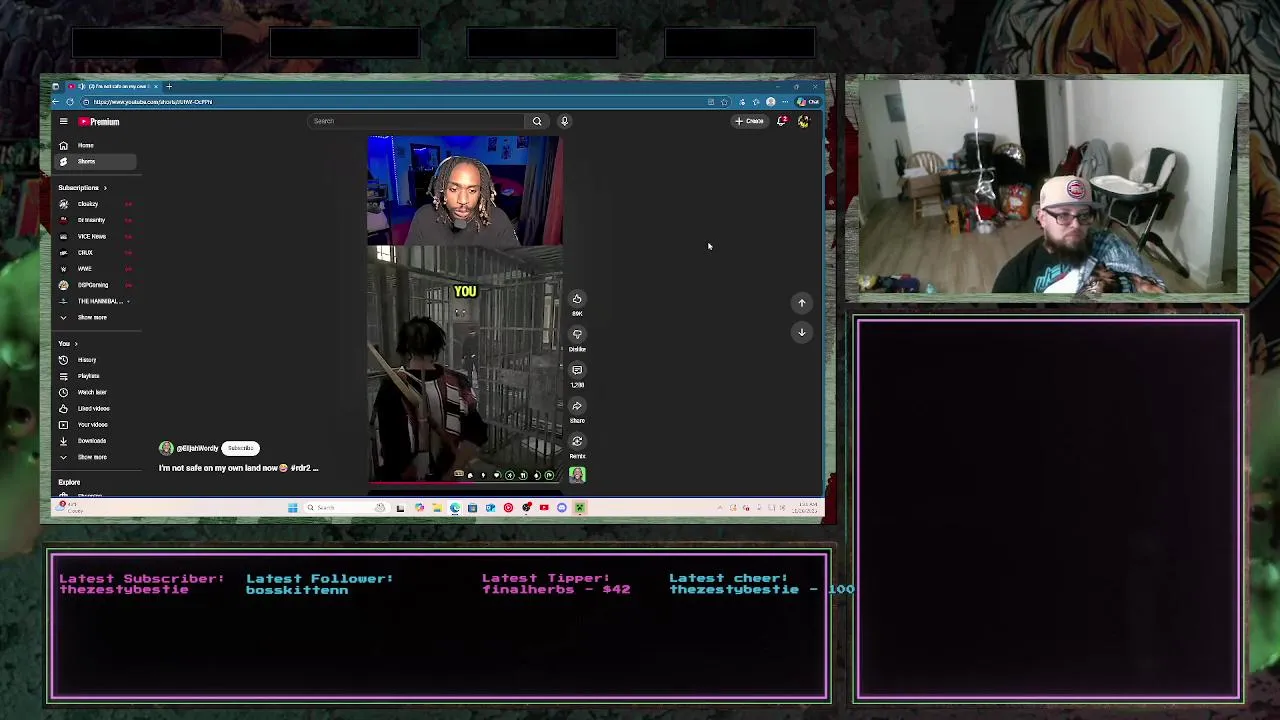Expand the Short description text
The image size is (1280, 720).
238,468
